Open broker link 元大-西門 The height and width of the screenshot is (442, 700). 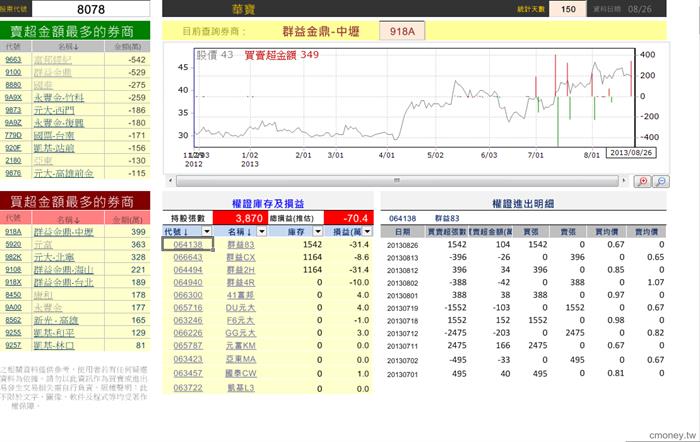click(x=54, y=110)
